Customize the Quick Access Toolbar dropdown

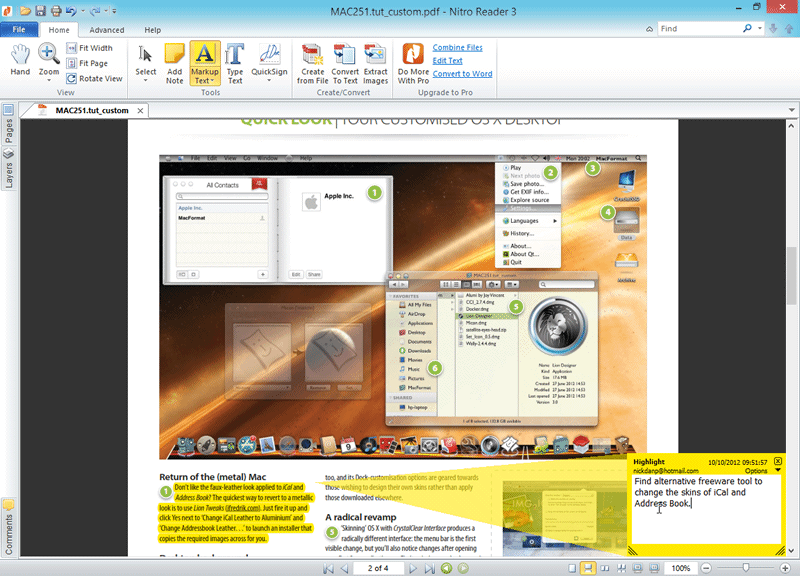tap(114, 10)
